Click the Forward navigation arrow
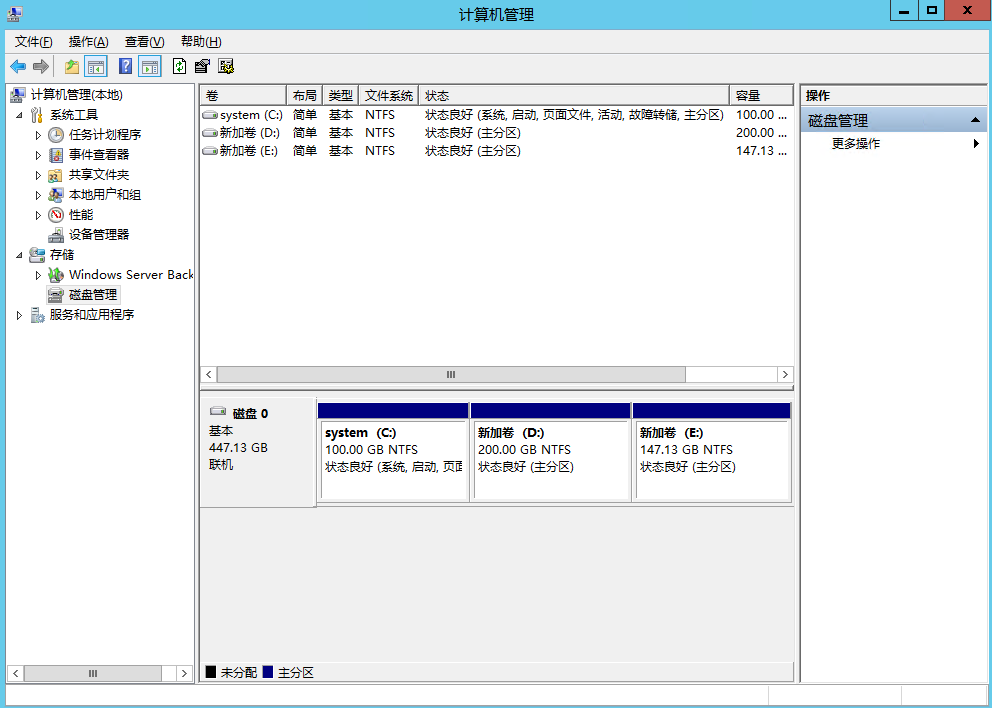The height and width of the screenshot is (708, 992). coord(40,66)
